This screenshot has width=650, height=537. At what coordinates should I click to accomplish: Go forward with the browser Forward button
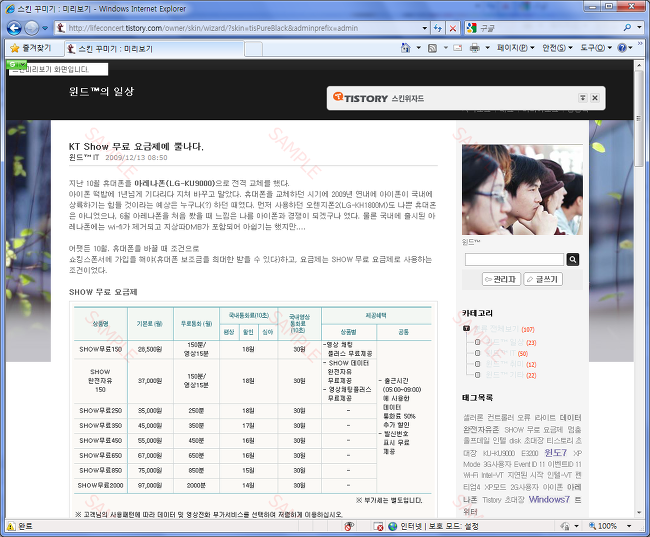[32, 28]
